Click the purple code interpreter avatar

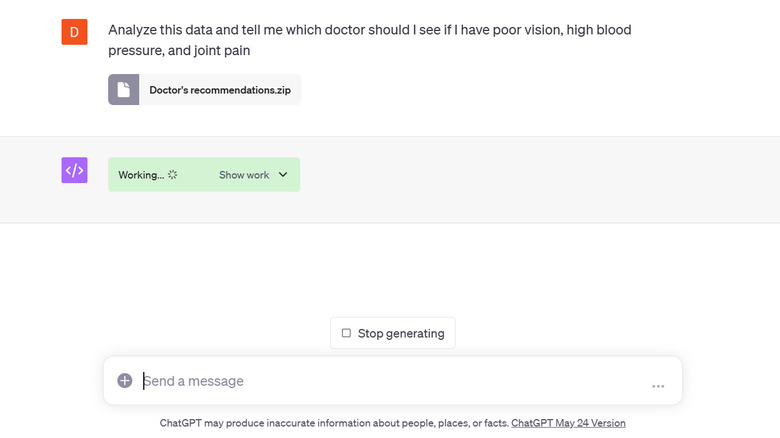point(75,170)
